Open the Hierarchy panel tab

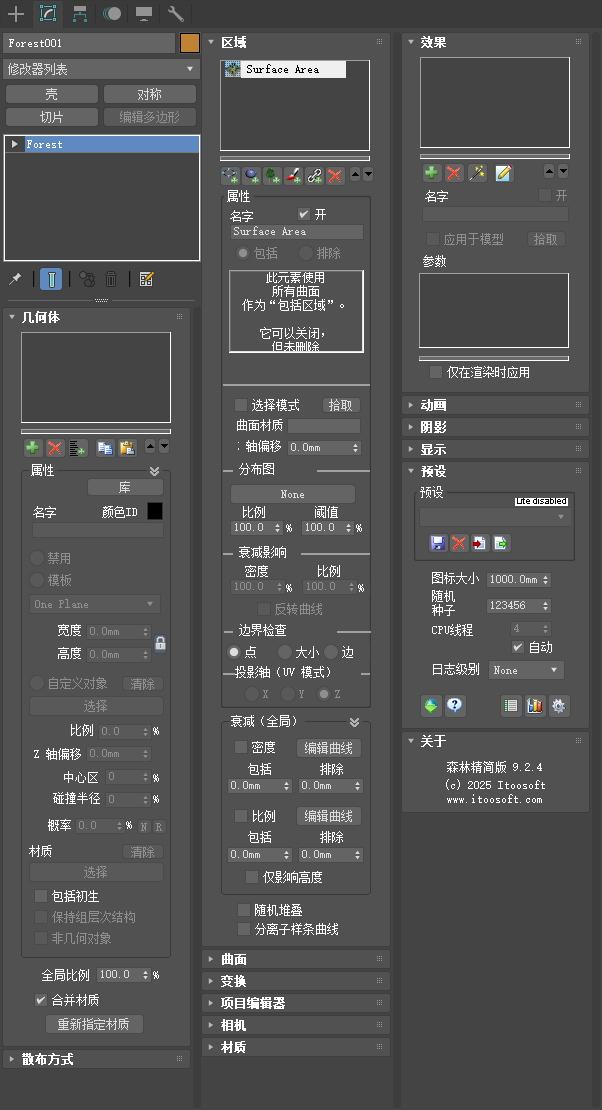pyautogui.click(x=80, y=14)
